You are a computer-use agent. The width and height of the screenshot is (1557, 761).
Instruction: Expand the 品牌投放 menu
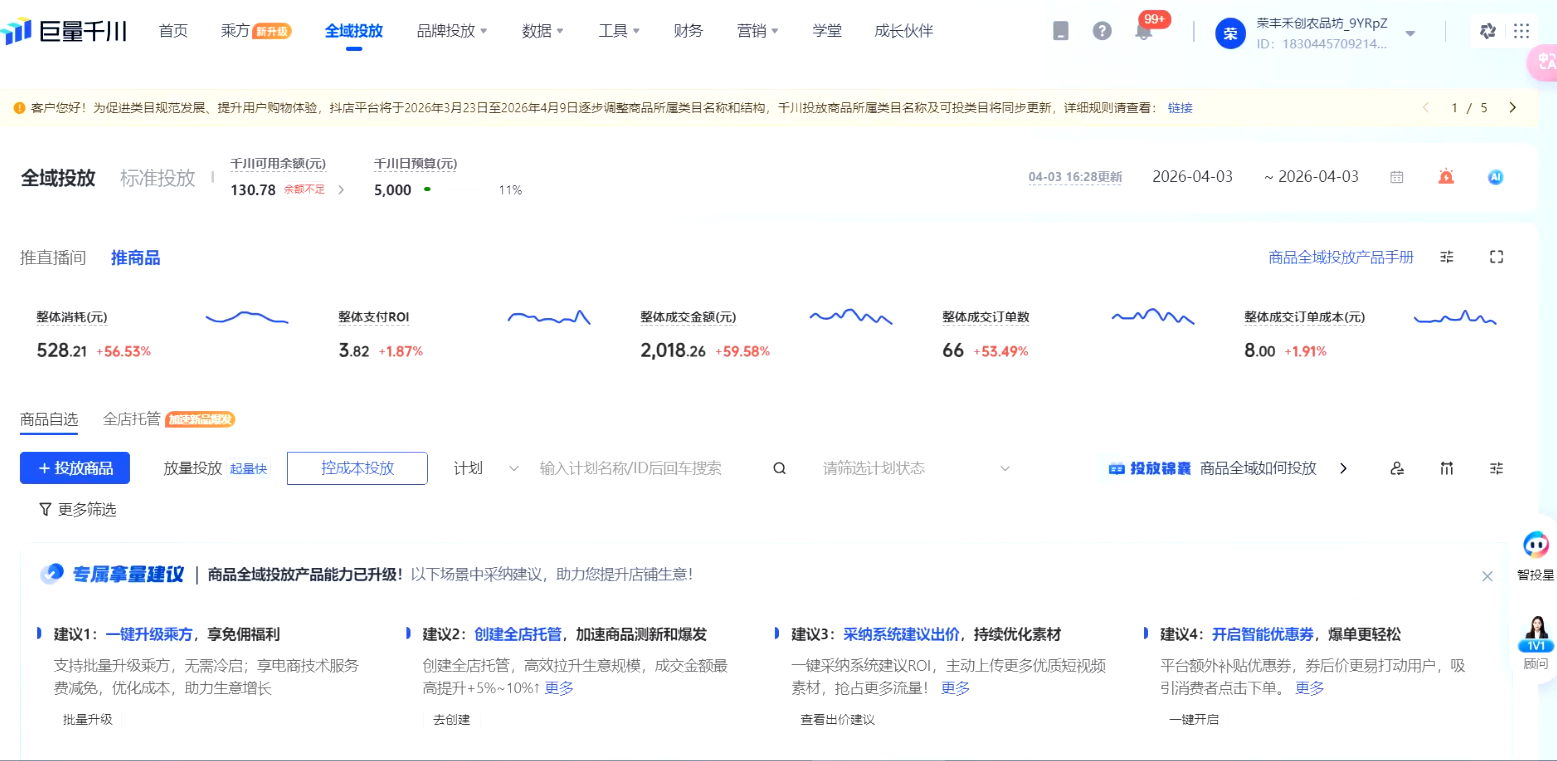pyautogui.click(x=452, y=31)
